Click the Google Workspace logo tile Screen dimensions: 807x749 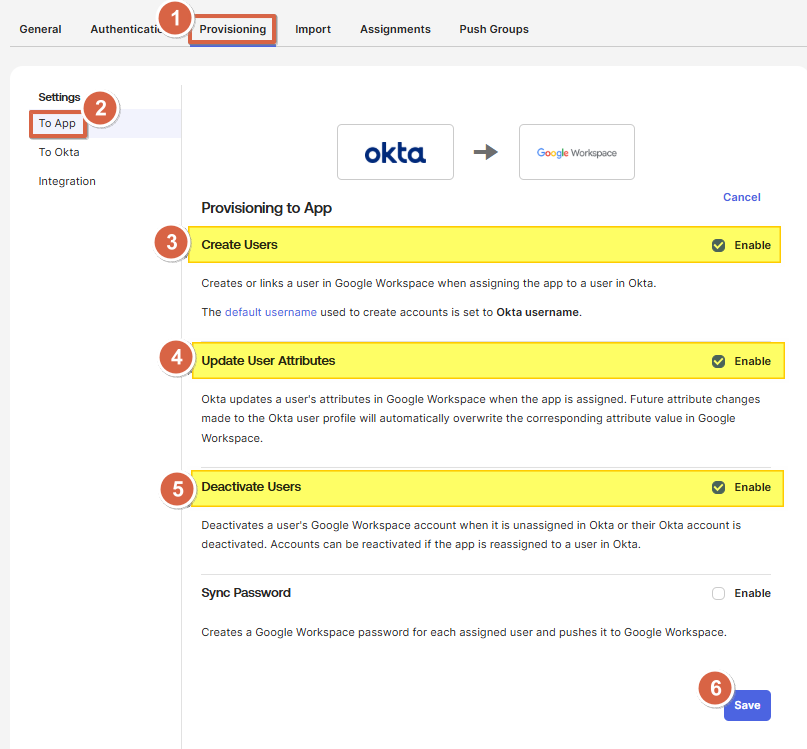point(576,152)
